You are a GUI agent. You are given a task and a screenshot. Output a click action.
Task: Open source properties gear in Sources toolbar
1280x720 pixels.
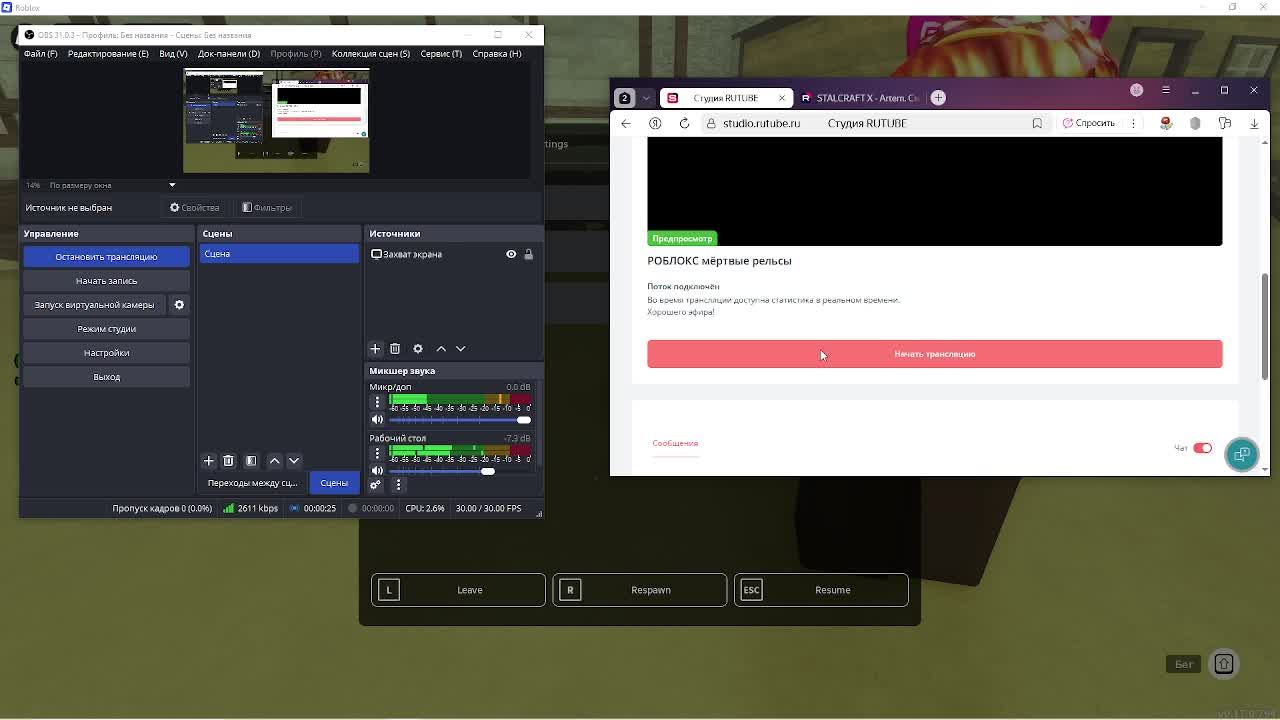click(418, 348)
